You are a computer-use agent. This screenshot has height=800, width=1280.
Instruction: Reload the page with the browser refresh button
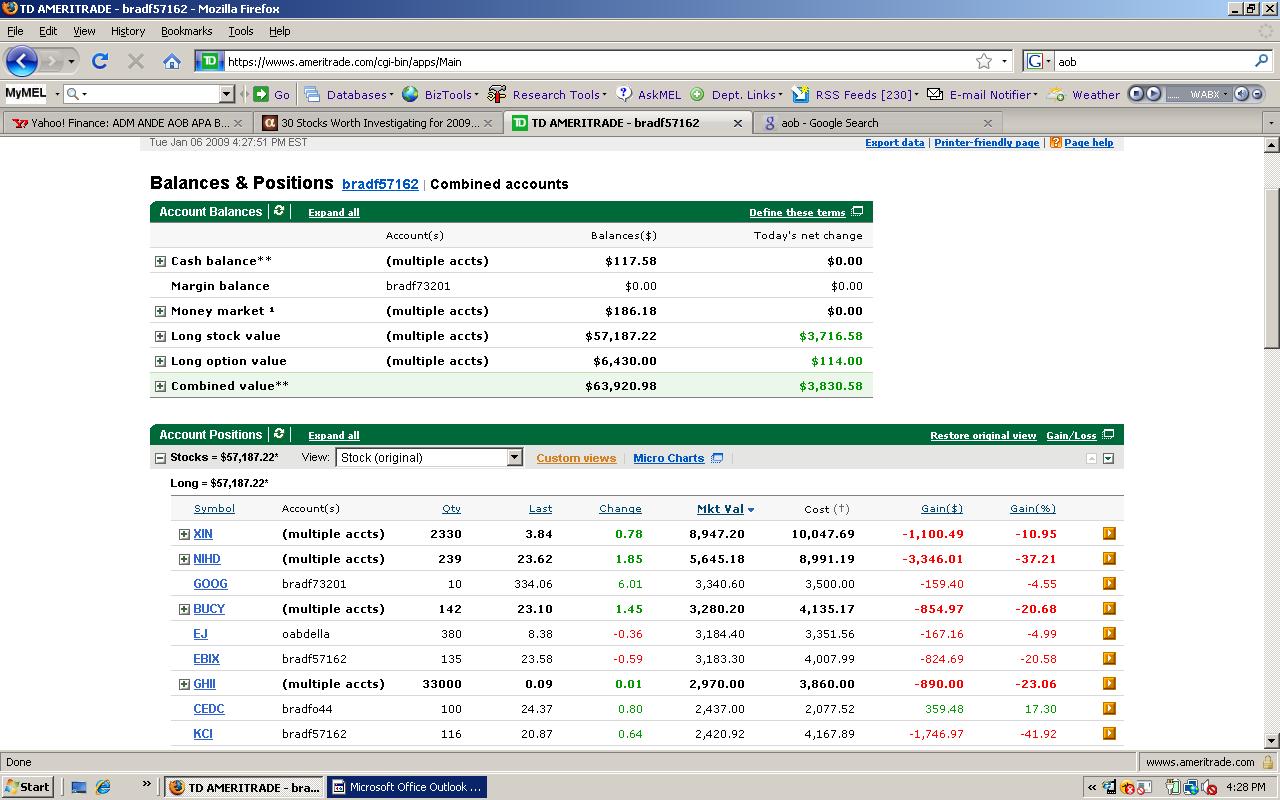[100, 61]
